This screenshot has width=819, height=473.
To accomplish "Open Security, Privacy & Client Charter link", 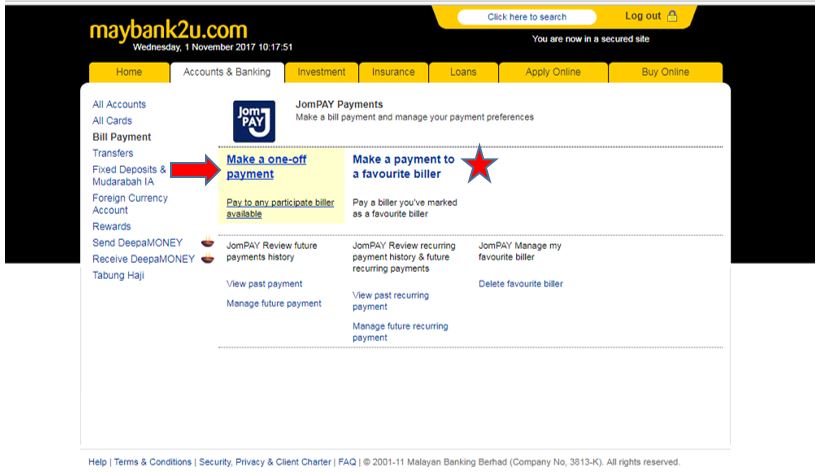I will pos(265,462).
